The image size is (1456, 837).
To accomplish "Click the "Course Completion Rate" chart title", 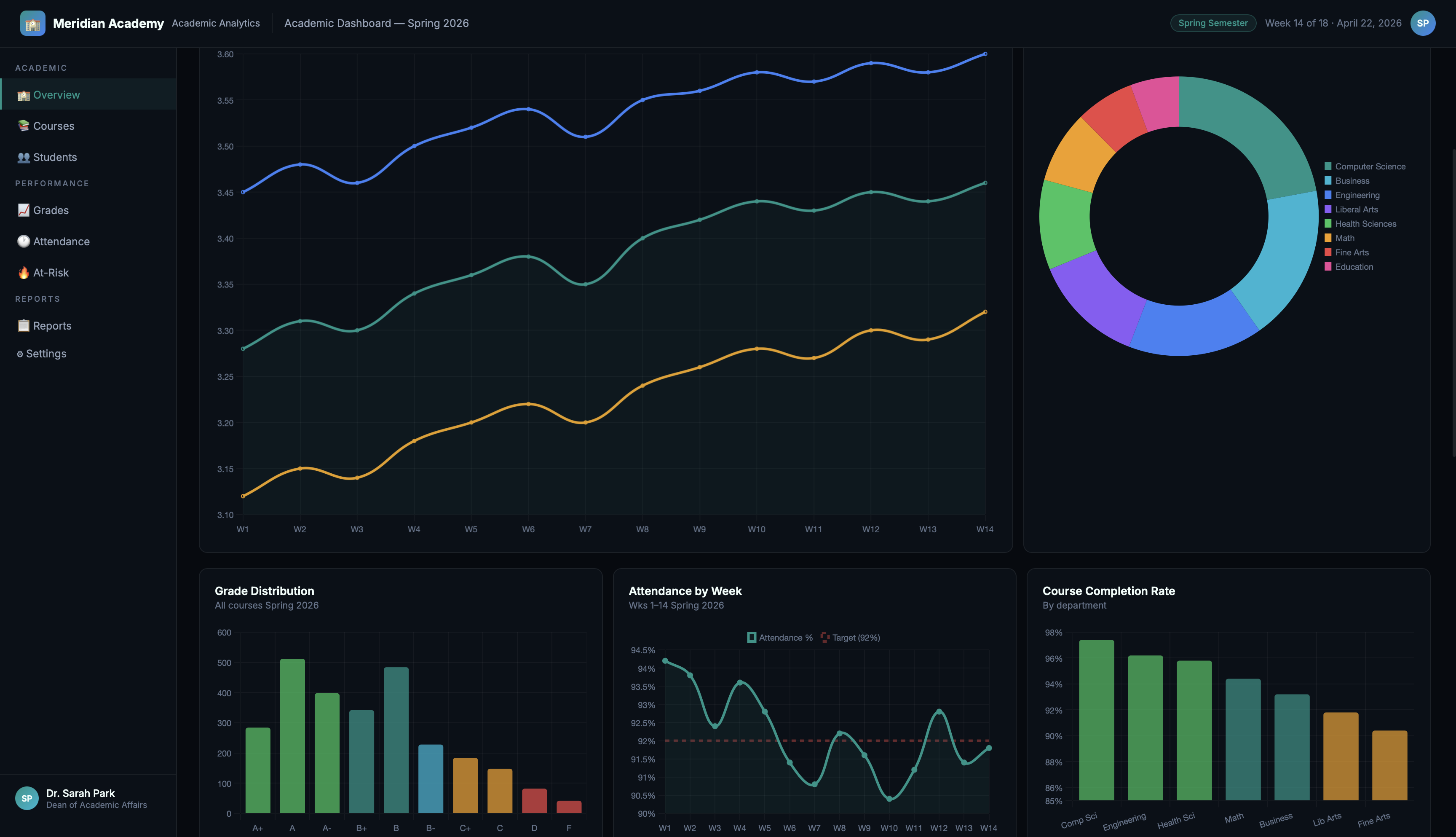I will coord(1108,591).
